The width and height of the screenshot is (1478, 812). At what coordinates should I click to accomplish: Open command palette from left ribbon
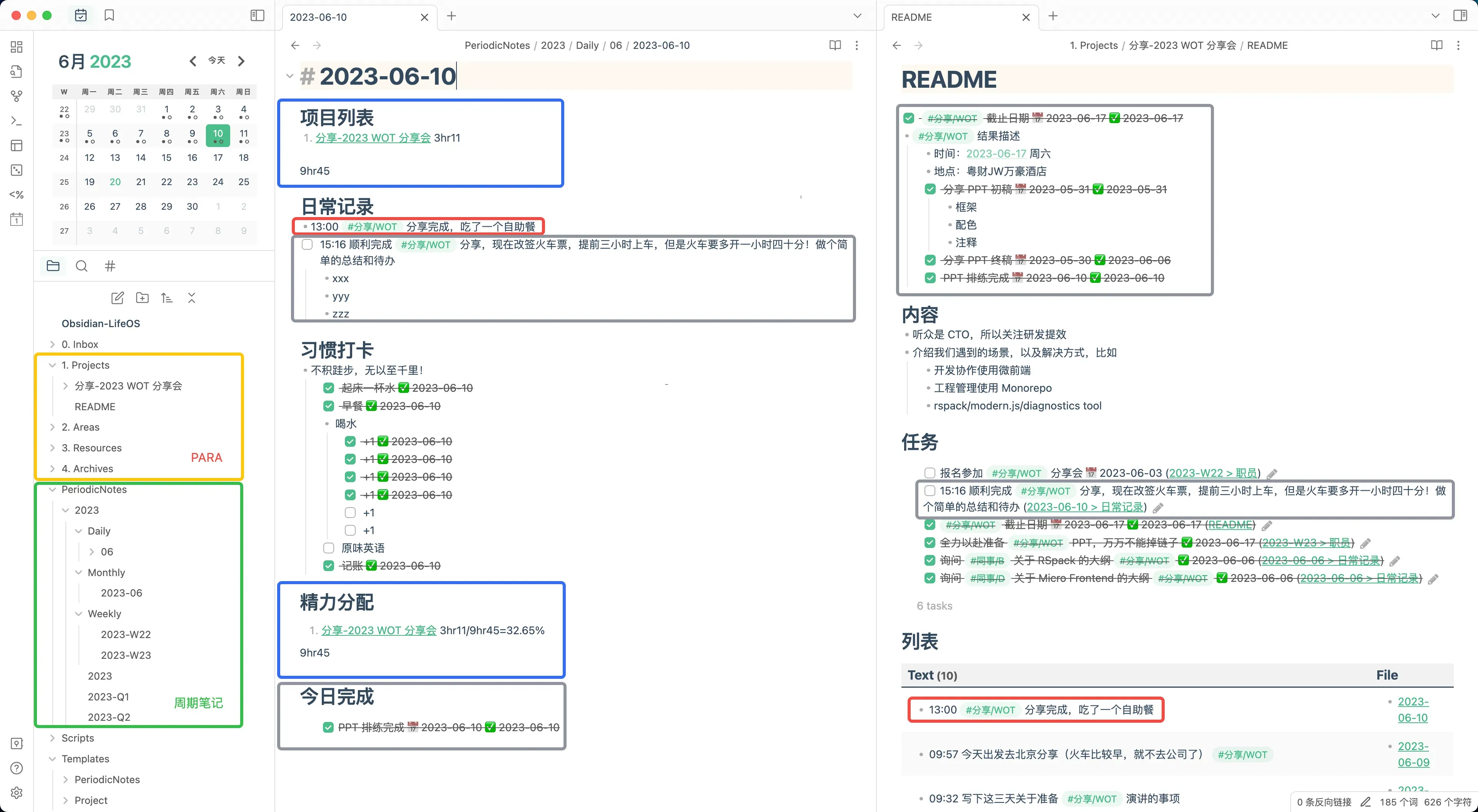[x=17, y=120]
